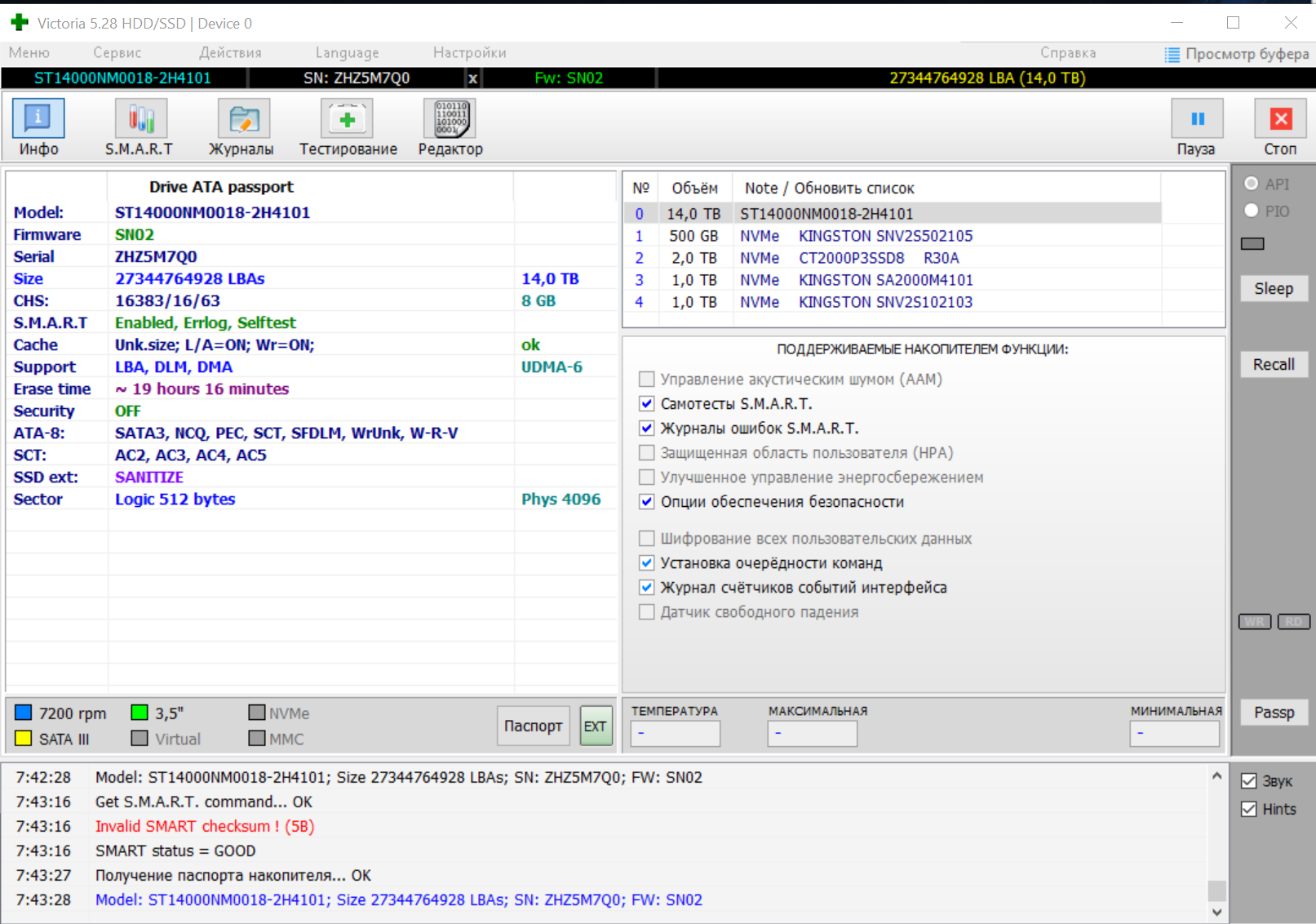Toggle Шифрование всех пользовательских данных checkbox

pyautogui.click(x=647, y=538)
